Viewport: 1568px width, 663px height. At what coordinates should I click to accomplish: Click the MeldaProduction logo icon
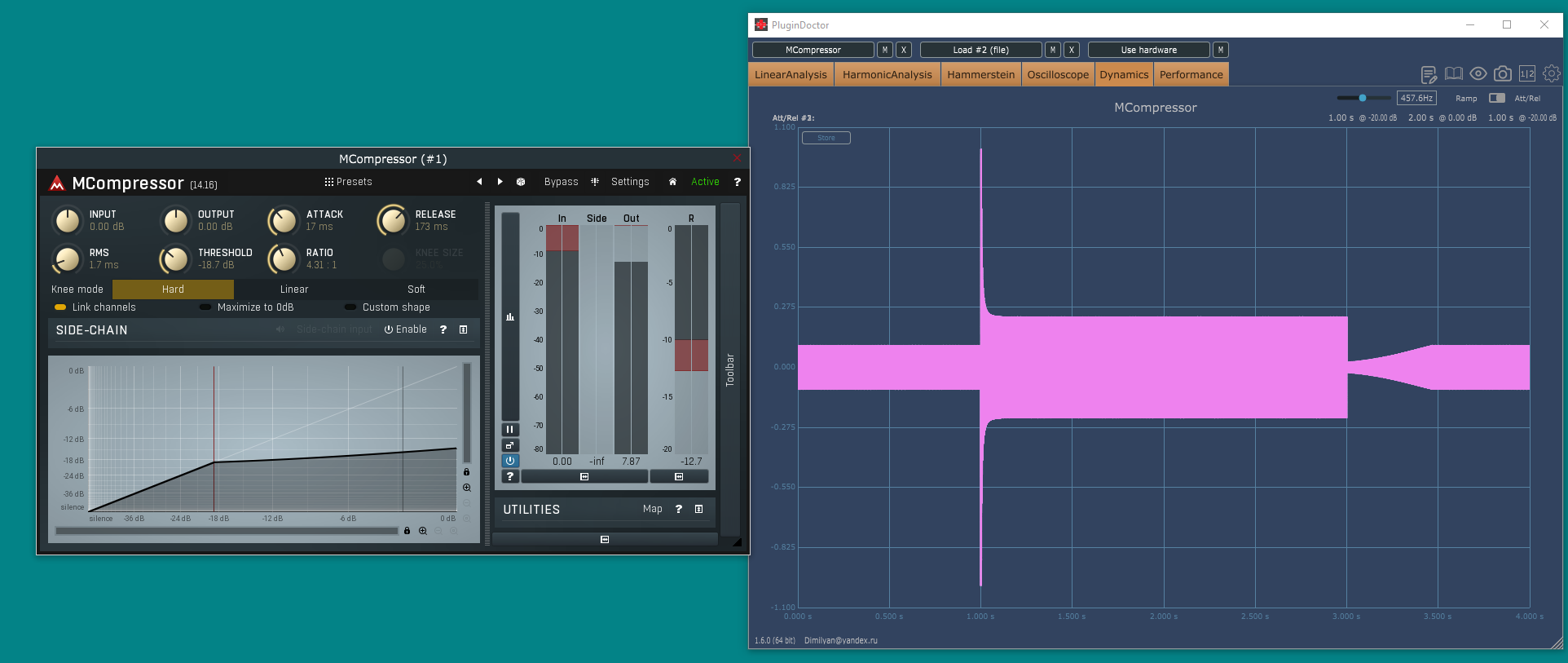[57, 183]
